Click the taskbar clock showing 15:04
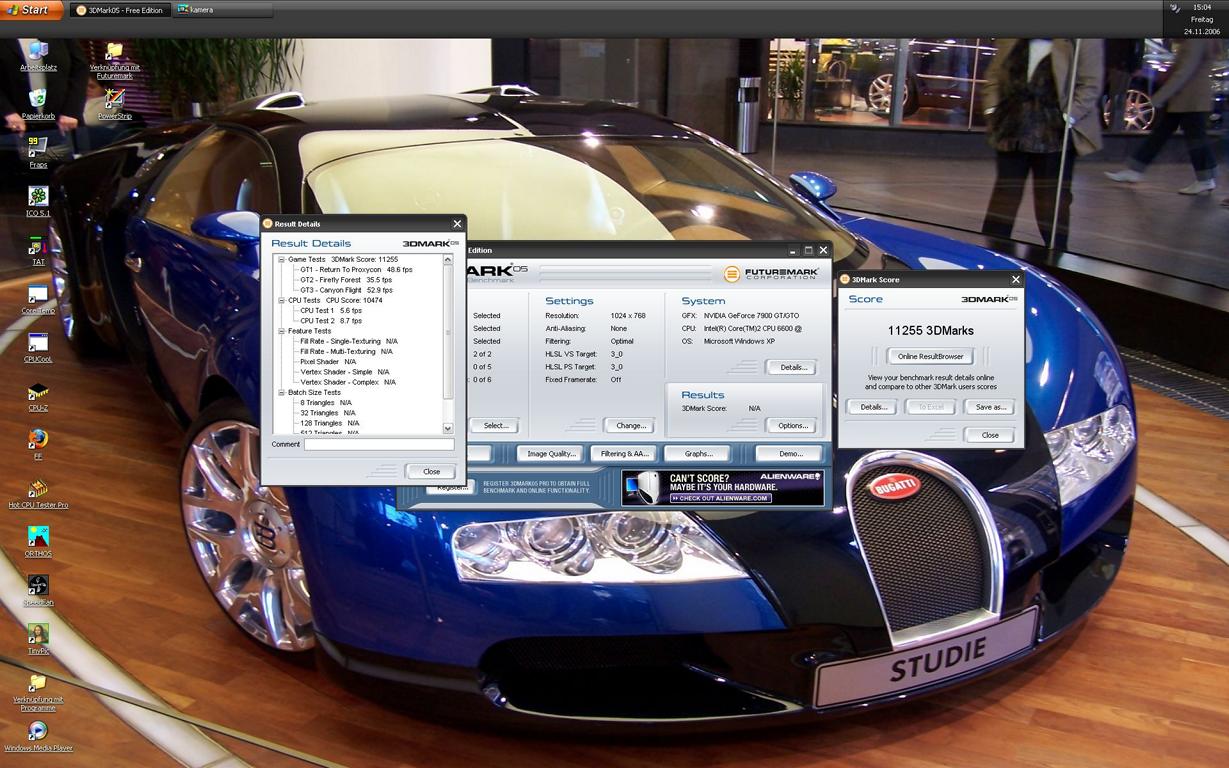1229x768 pixels. tap(1202, 7)
